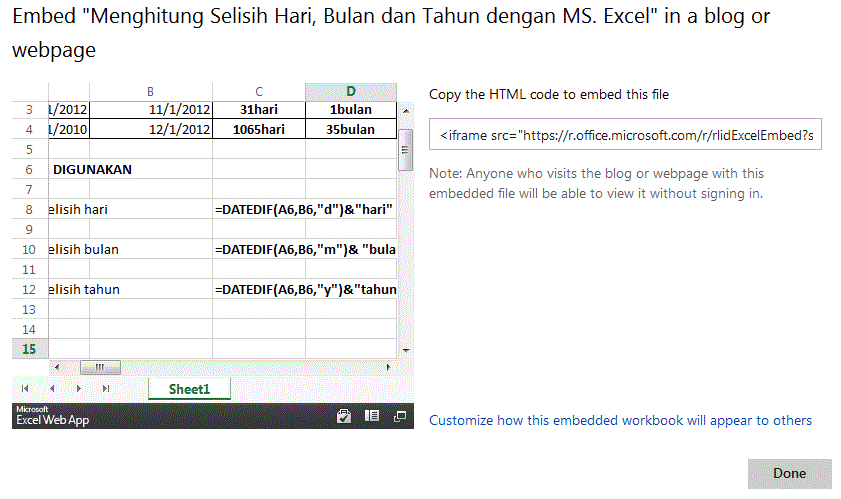Click the Microsoft Excel Web App logo
841x499 pixels.
[x=53, y=416]
